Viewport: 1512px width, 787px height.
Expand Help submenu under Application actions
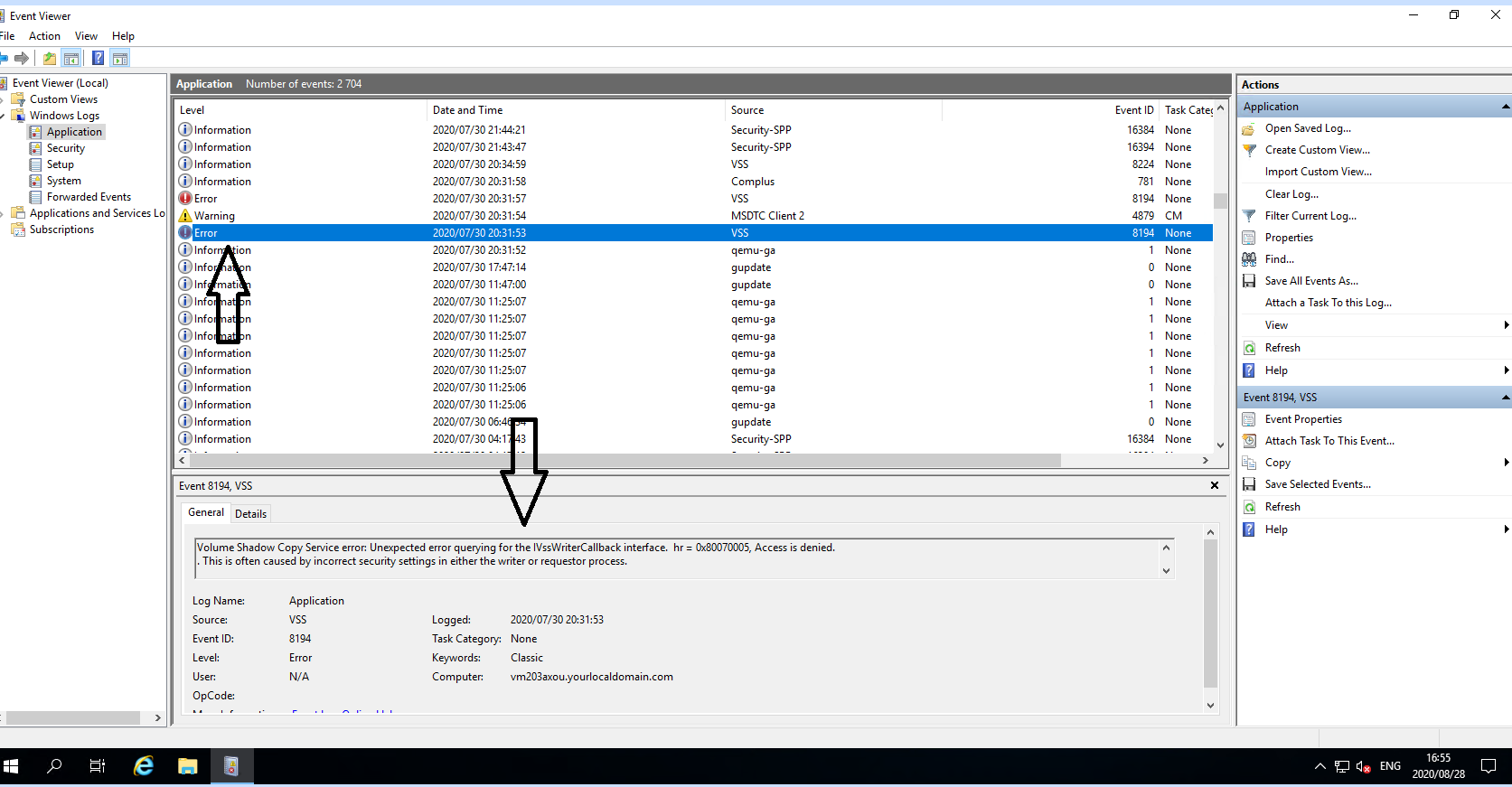[1506, 370]
